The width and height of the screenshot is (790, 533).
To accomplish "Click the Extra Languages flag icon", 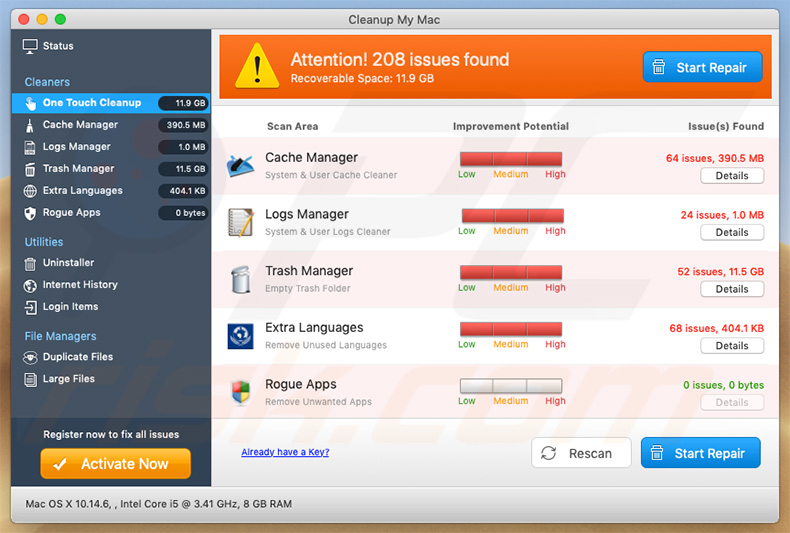I will click(x=240, y=336).
